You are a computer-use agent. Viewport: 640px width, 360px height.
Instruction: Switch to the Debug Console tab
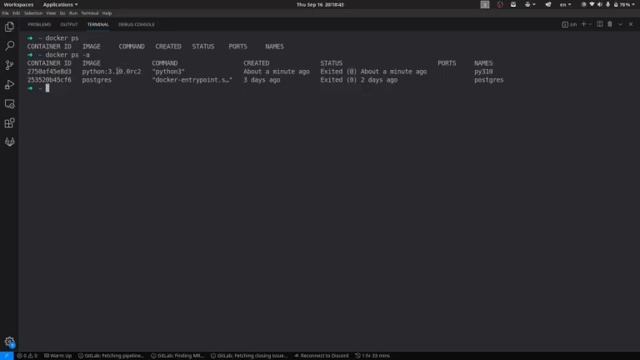pos(136,24)
